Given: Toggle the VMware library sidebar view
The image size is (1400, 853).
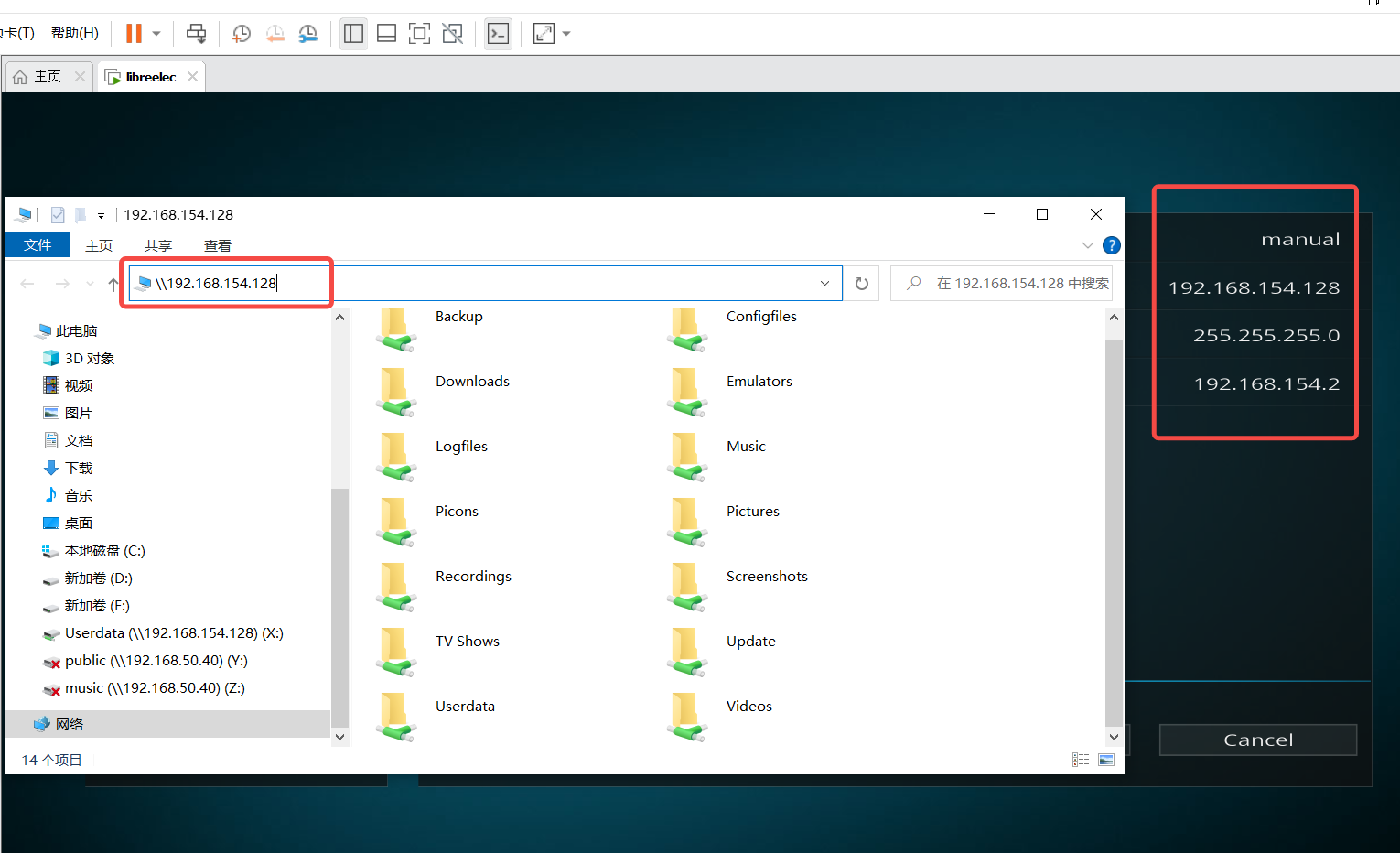Looking at the screenshot, I should coord(353,34).
